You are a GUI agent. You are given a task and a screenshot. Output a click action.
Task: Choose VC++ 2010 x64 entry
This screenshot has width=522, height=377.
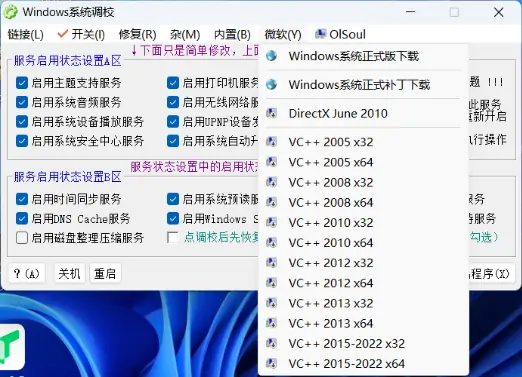[363, 242]
